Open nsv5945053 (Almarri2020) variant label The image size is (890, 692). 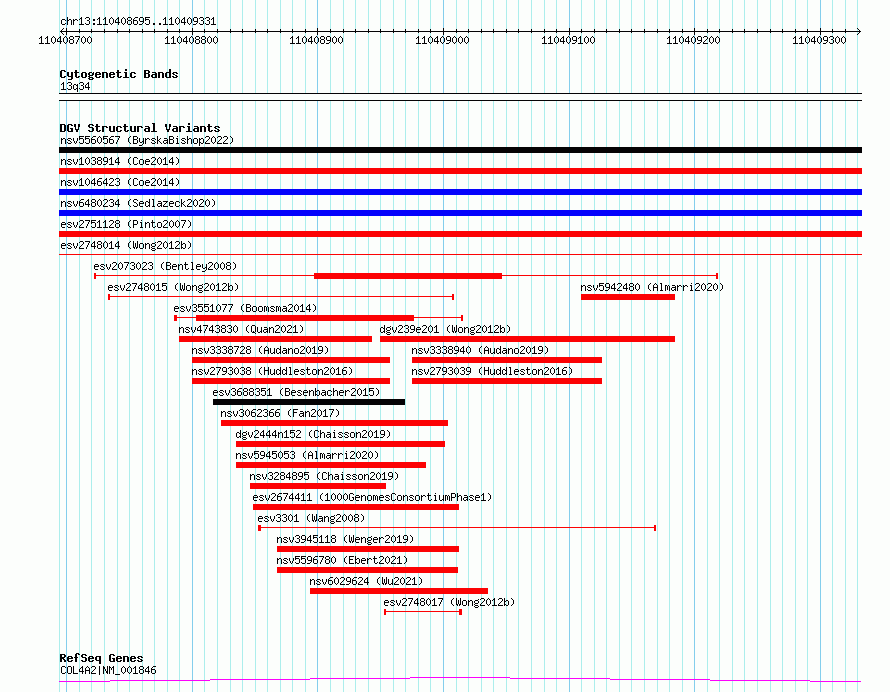coord(307,455)
